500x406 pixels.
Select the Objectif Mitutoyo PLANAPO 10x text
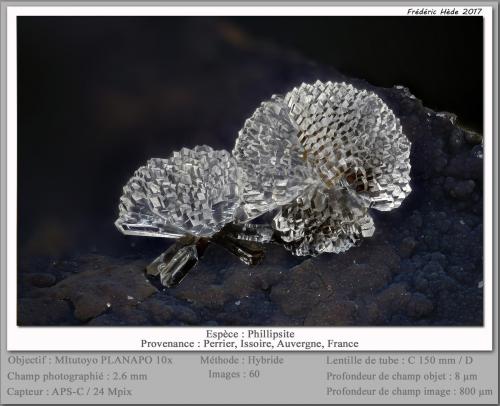click(x=90, y=360)
